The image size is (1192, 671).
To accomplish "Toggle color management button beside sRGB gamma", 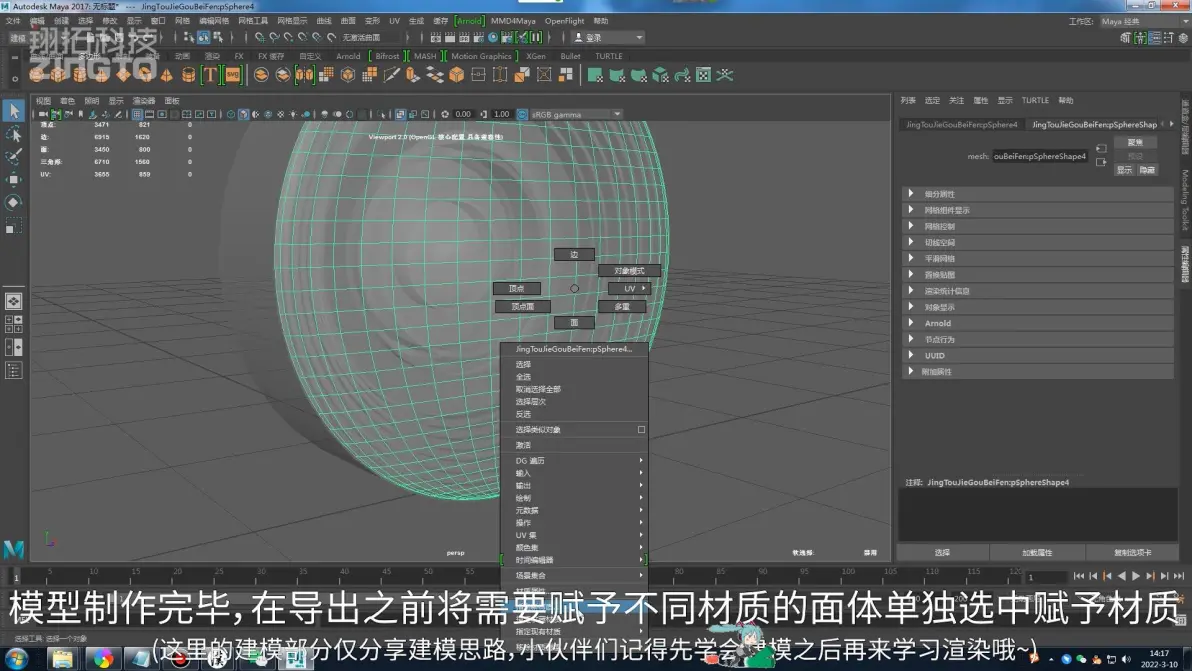I will pyautogui.click(x=522, y=114).
